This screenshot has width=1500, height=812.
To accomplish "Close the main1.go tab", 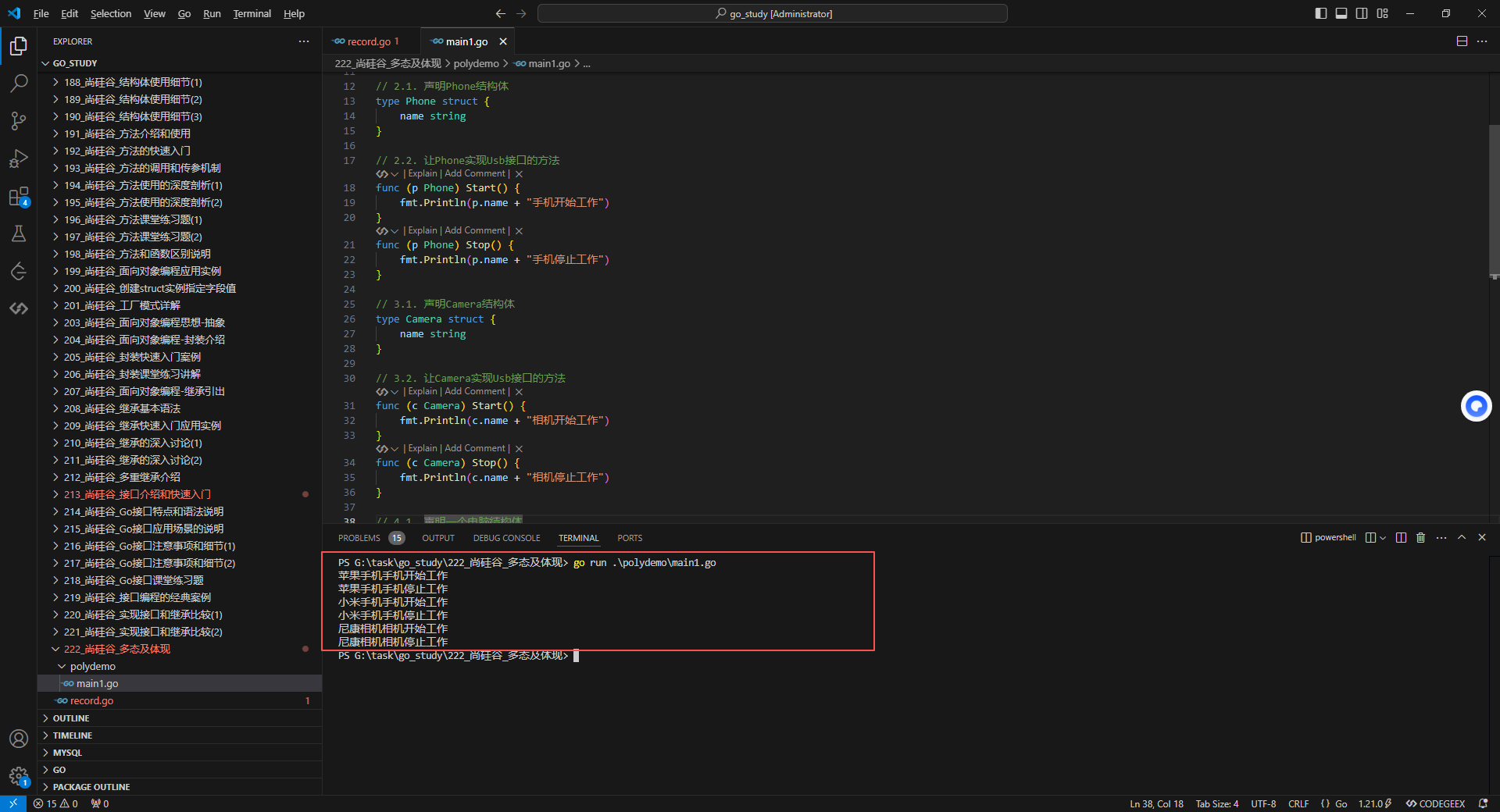I will (x=503, y=41).
